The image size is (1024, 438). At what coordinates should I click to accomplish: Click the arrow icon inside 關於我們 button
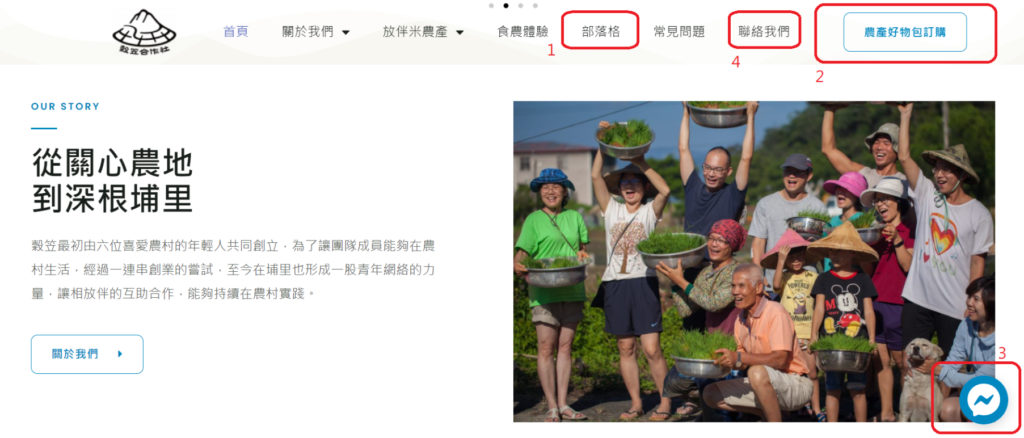click(120, 354)
